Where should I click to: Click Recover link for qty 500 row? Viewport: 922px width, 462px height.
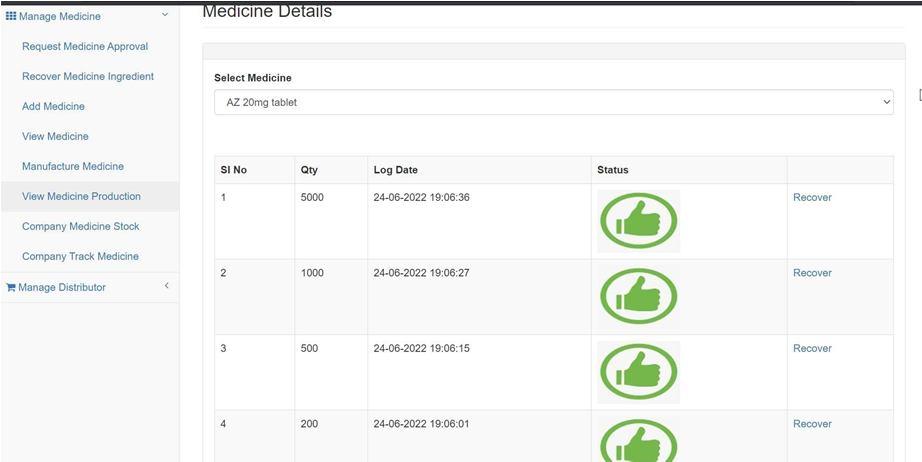(x=812, y=348)
